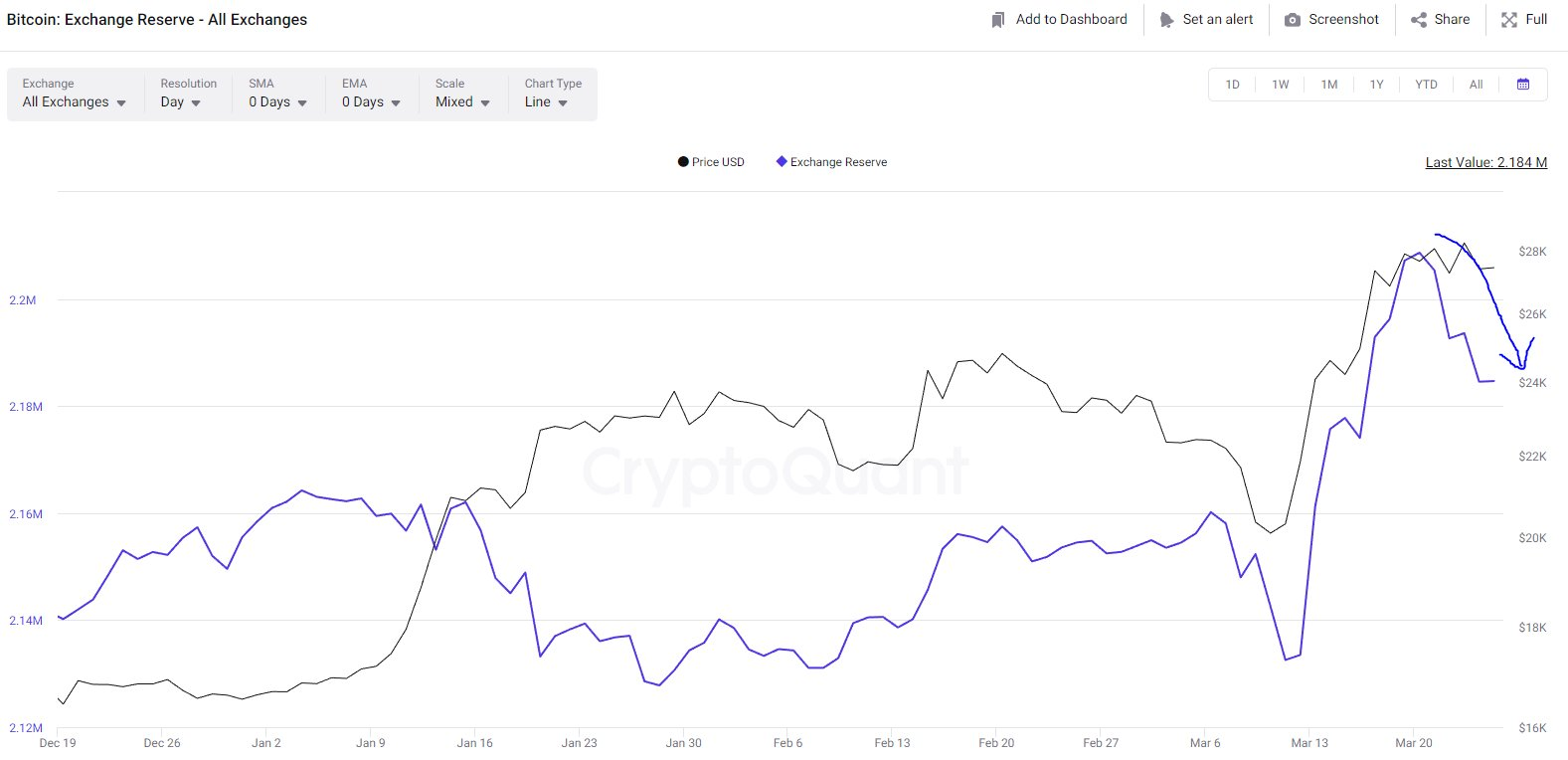Open the Scale Mixed dropdown
1568x760 pixels.
[462, 101]
